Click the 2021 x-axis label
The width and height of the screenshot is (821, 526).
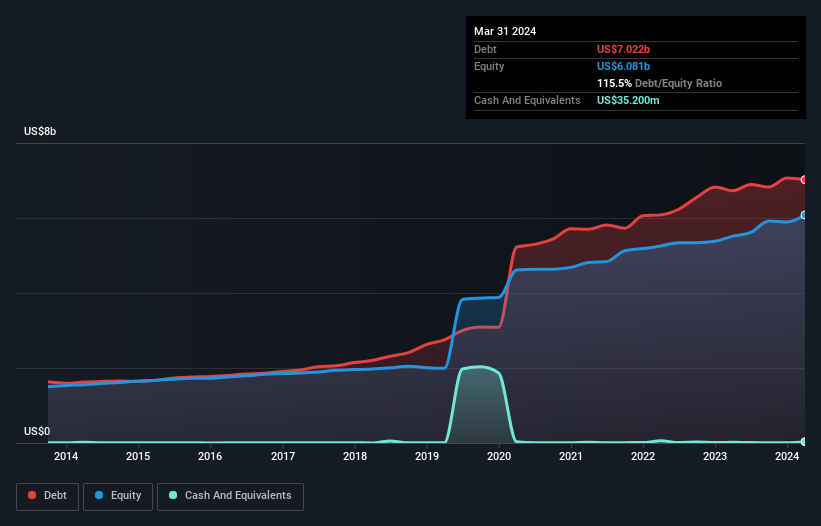pyautogui.click(x=571, y=456)
